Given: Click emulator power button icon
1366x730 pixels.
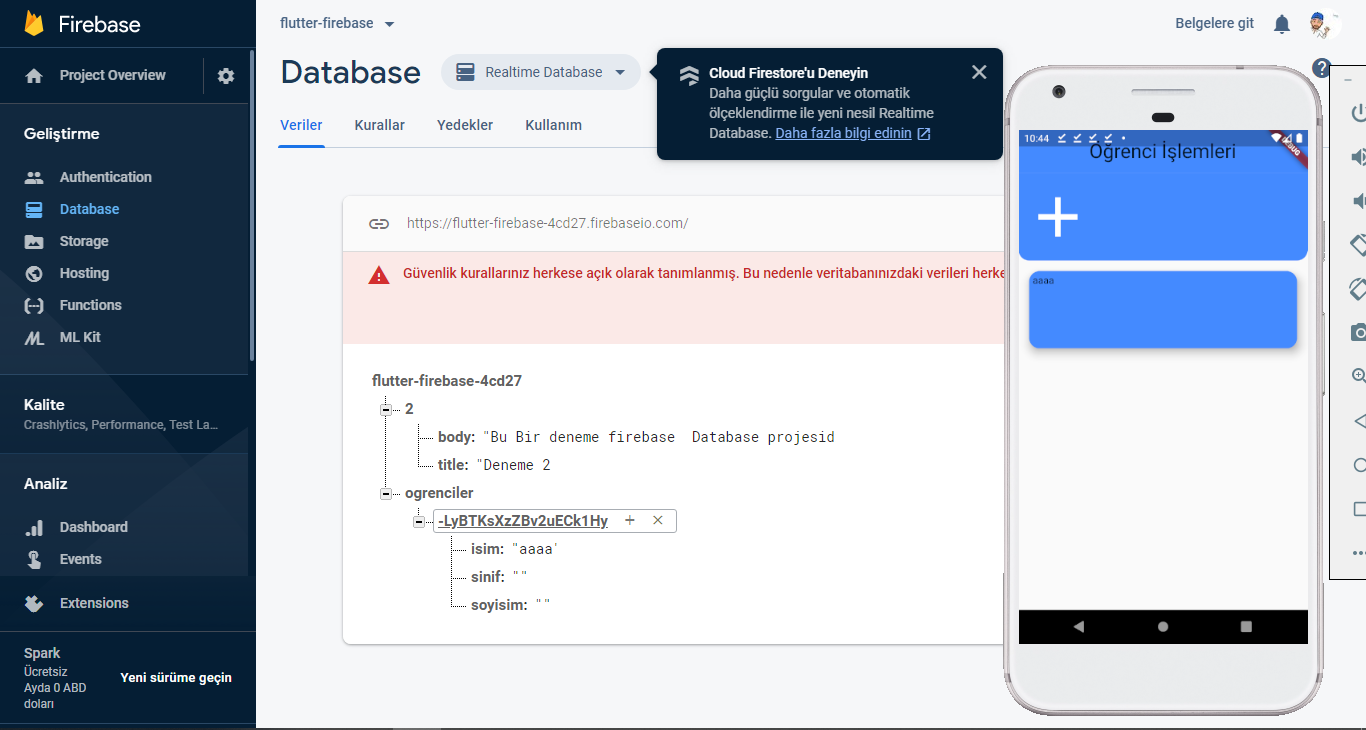Looking at the screenshot, I should point(1358,113).
